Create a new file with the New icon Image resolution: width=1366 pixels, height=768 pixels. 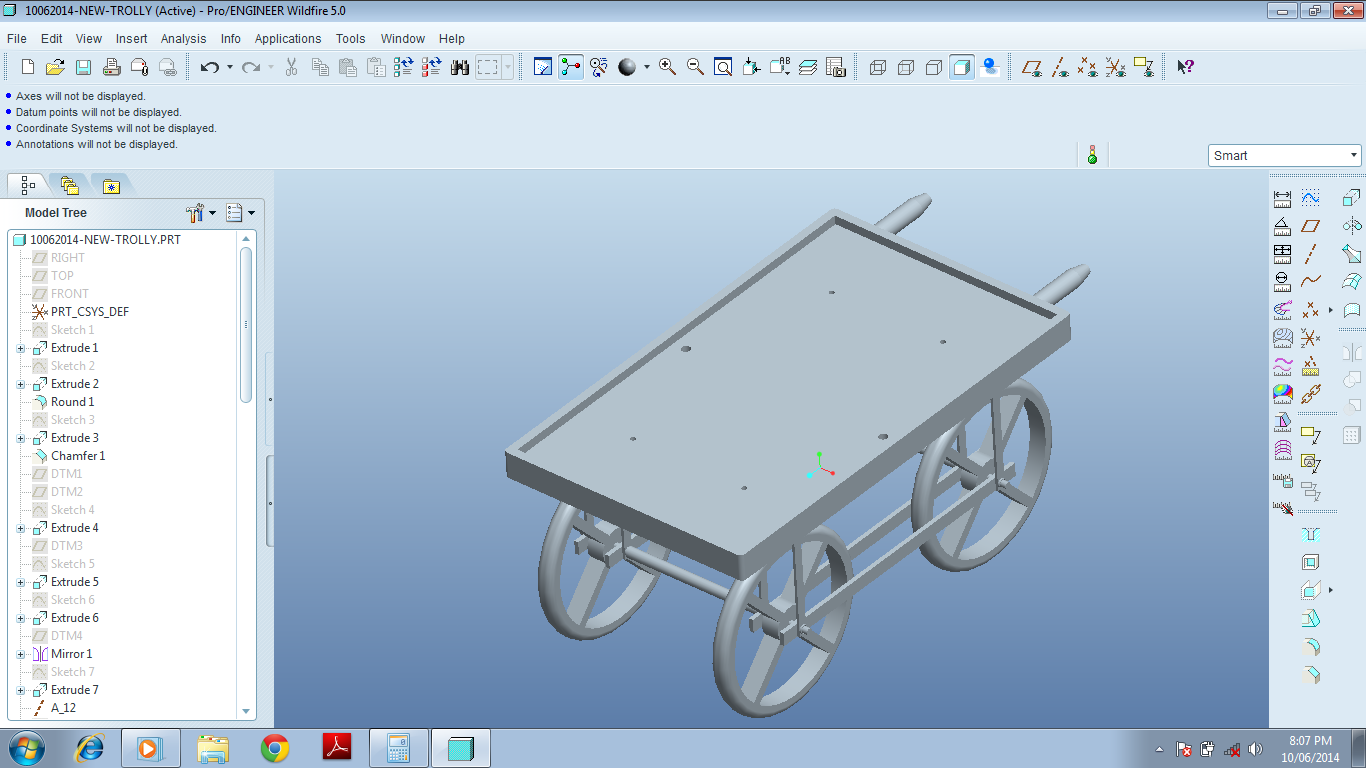point(28,67)
